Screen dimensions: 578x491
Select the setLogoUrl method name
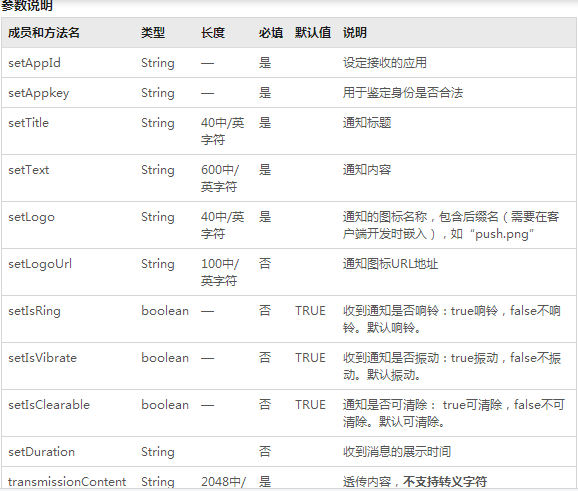[x=40, y=264]
